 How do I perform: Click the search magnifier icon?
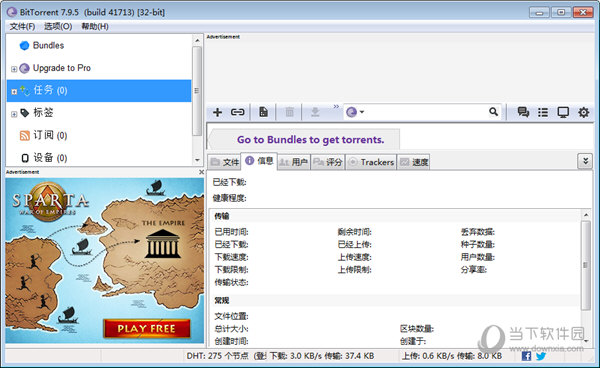pos(493,112)
